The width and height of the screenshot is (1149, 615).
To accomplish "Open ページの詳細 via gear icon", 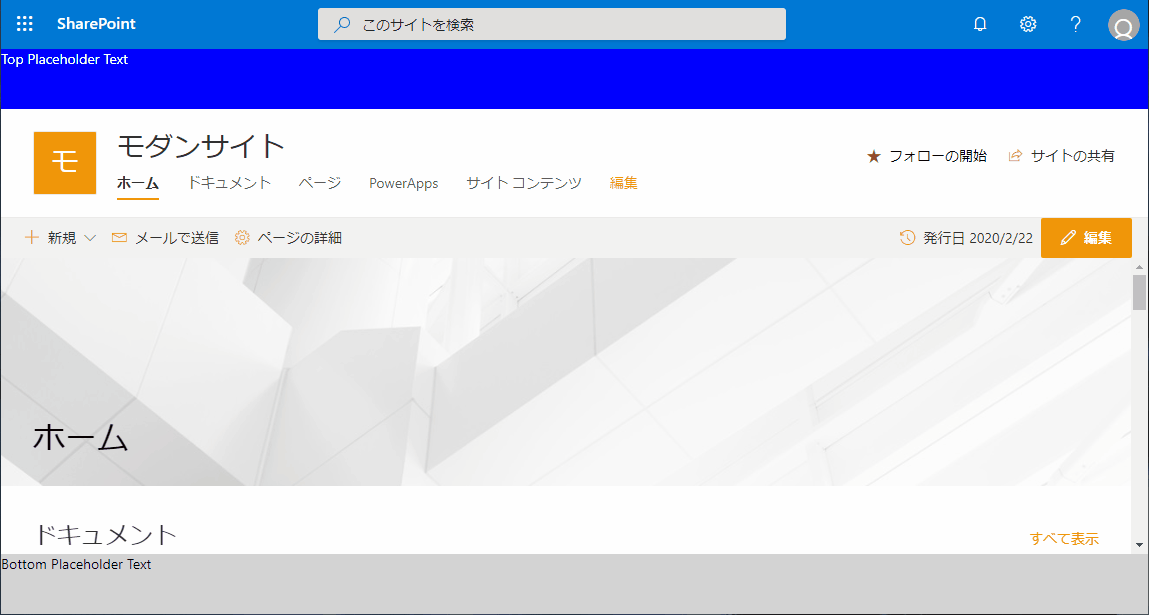I will click(242, 238).
